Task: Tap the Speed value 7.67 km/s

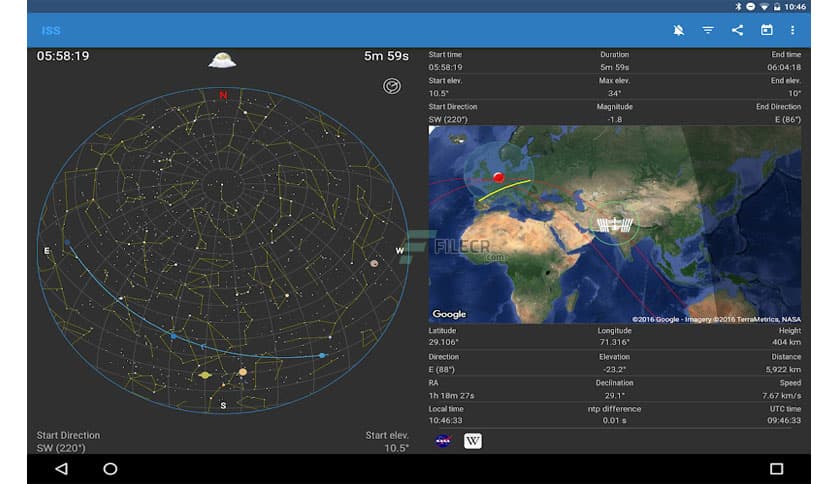Action: (x=782, y=396)
